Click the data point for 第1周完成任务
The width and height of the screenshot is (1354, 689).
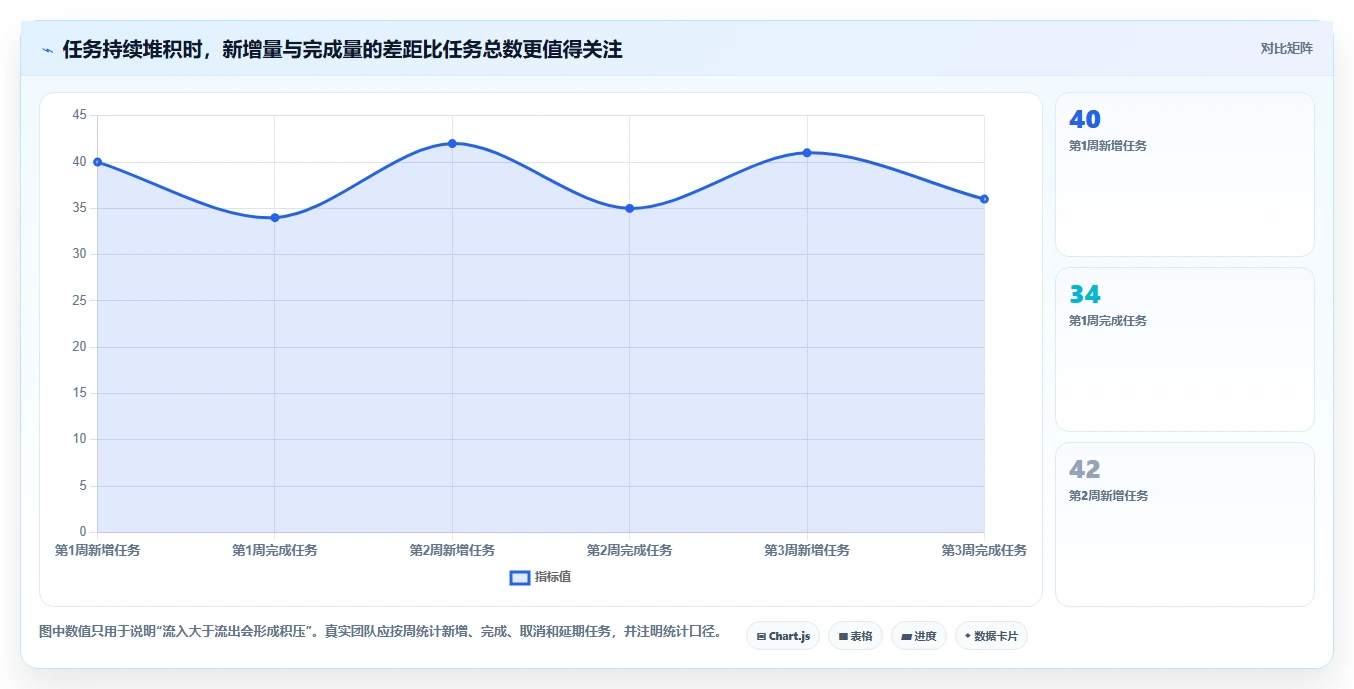tap(275, 217)
